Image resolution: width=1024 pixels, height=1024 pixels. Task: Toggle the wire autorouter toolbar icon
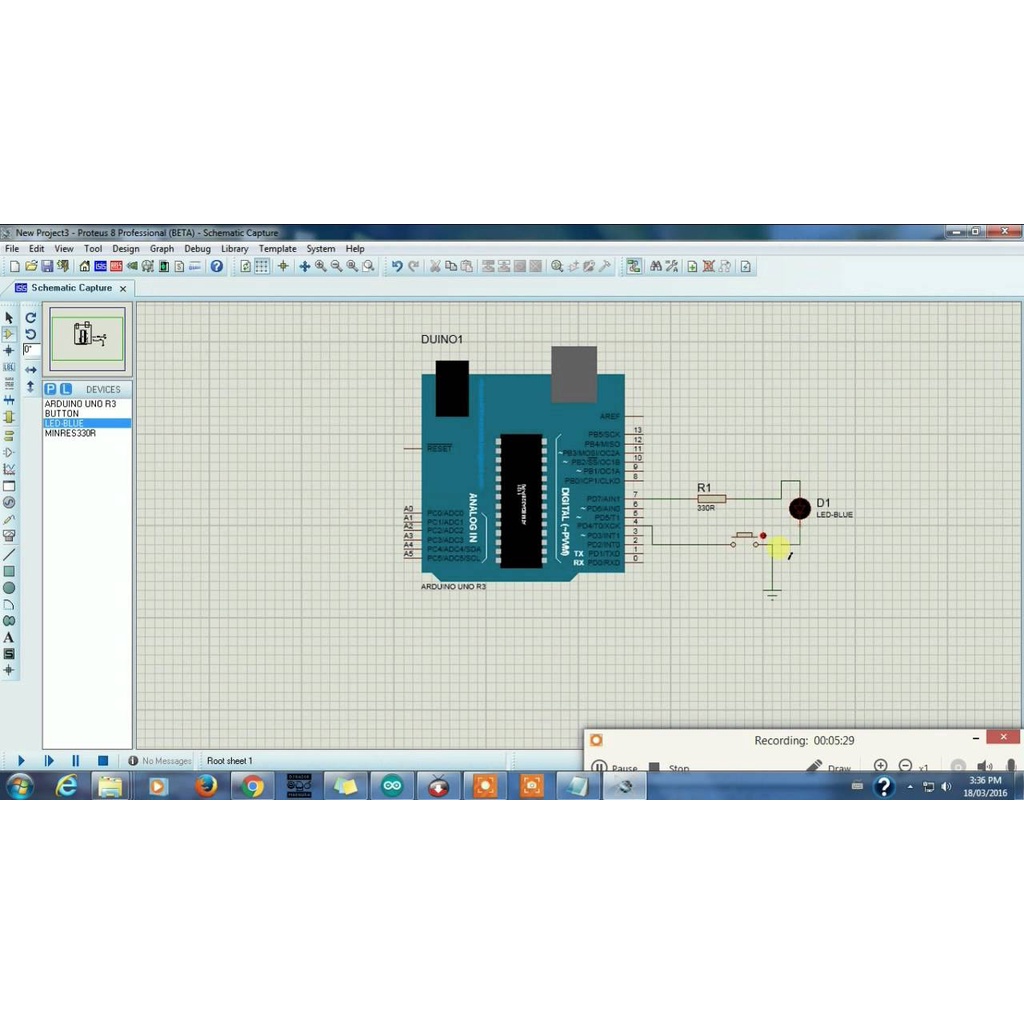[x=633, y=266]
